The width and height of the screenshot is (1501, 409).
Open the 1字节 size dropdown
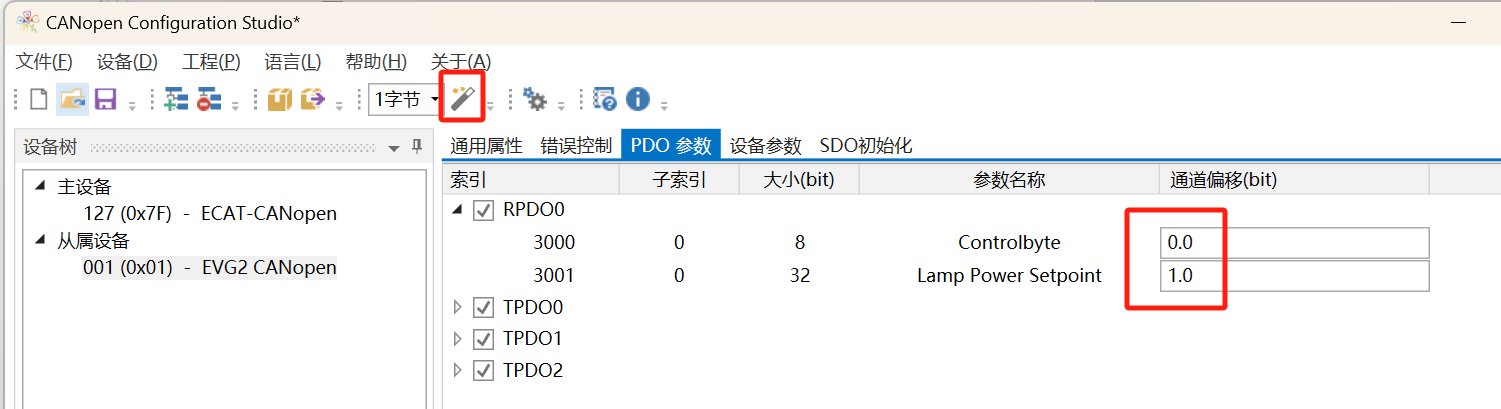point(435,99)
